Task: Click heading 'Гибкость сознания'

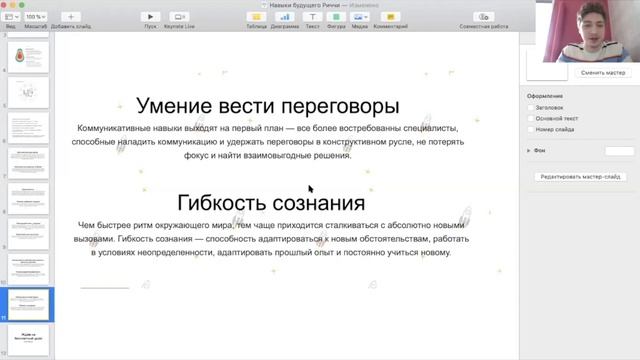Action: [271, 202]
